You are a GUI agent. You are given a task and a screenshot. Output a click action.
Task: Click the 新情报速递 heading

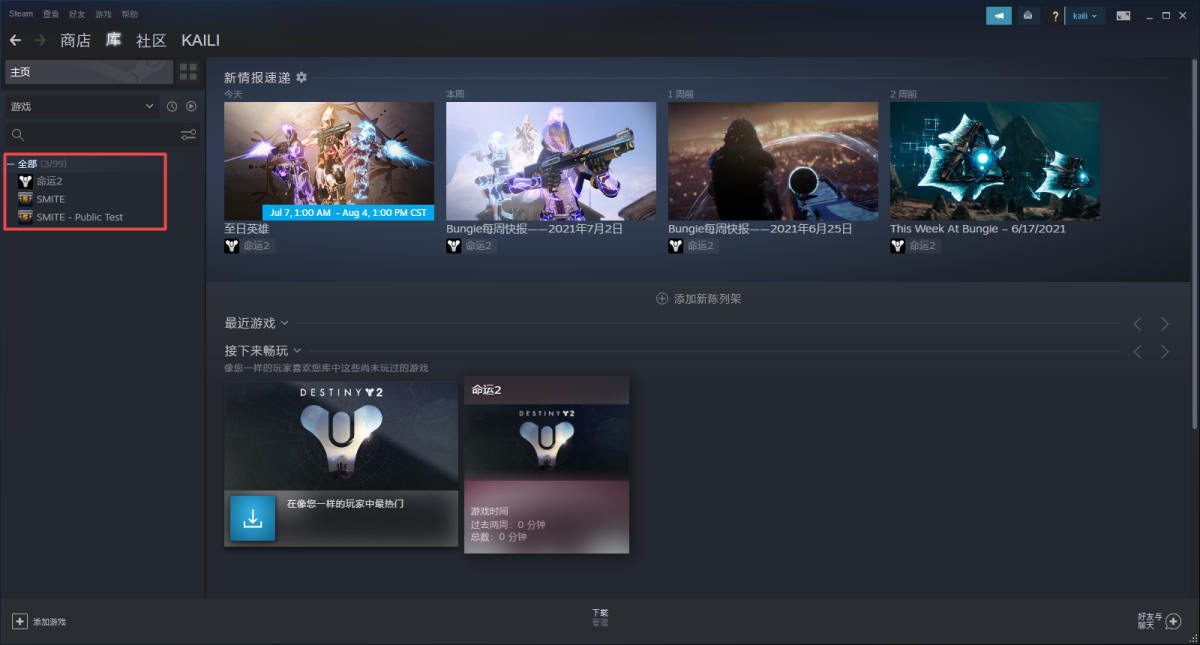[x=257, y=77]
